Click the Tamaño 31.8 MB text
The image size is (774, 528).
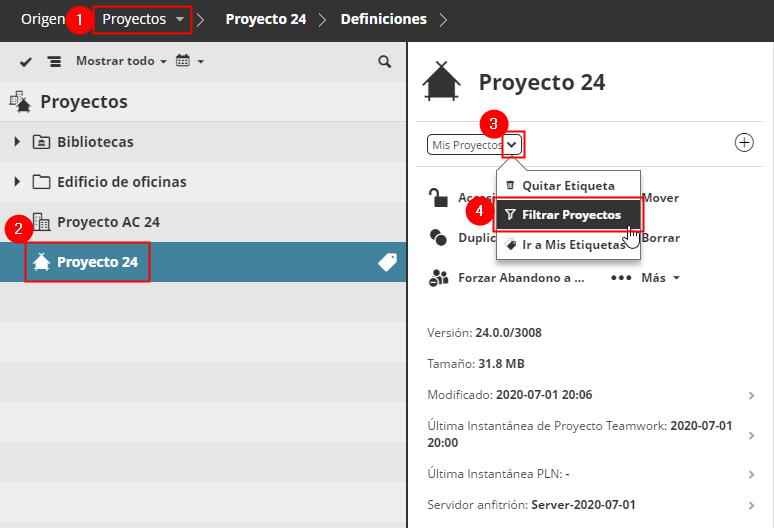click(x=476, y=364)
